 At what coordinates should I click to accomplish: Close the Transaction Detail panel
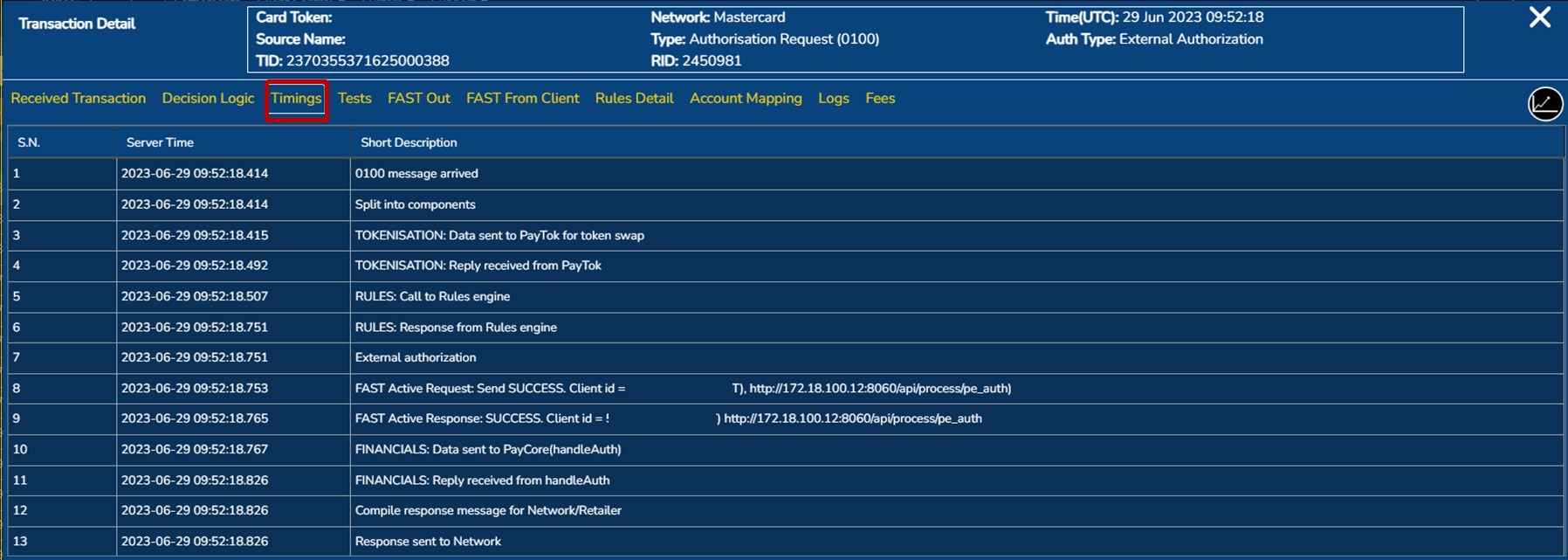(x=1540, y=17)
